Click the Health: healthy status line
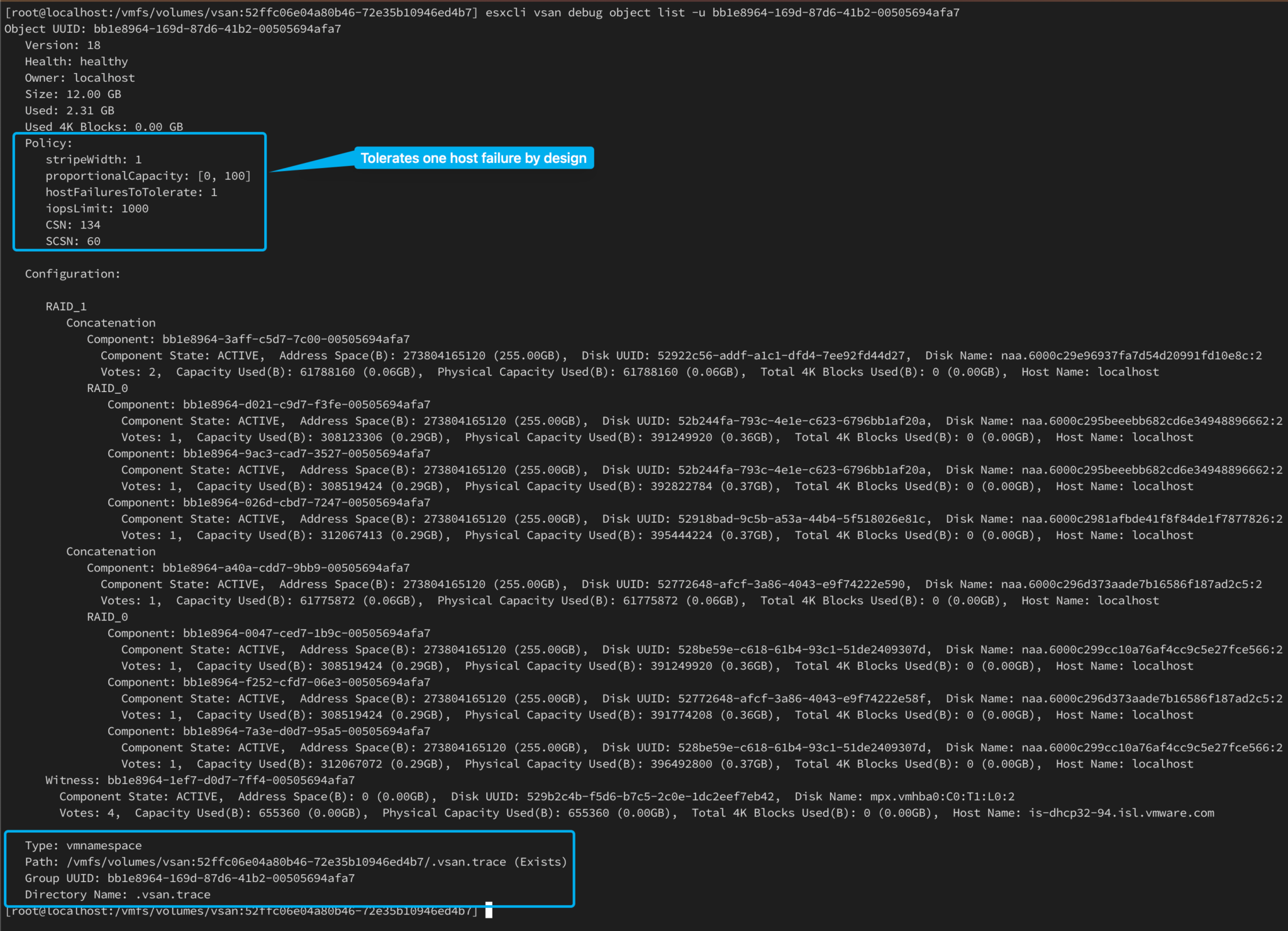Screen dimensions: 1288x931 click(75, 61)
